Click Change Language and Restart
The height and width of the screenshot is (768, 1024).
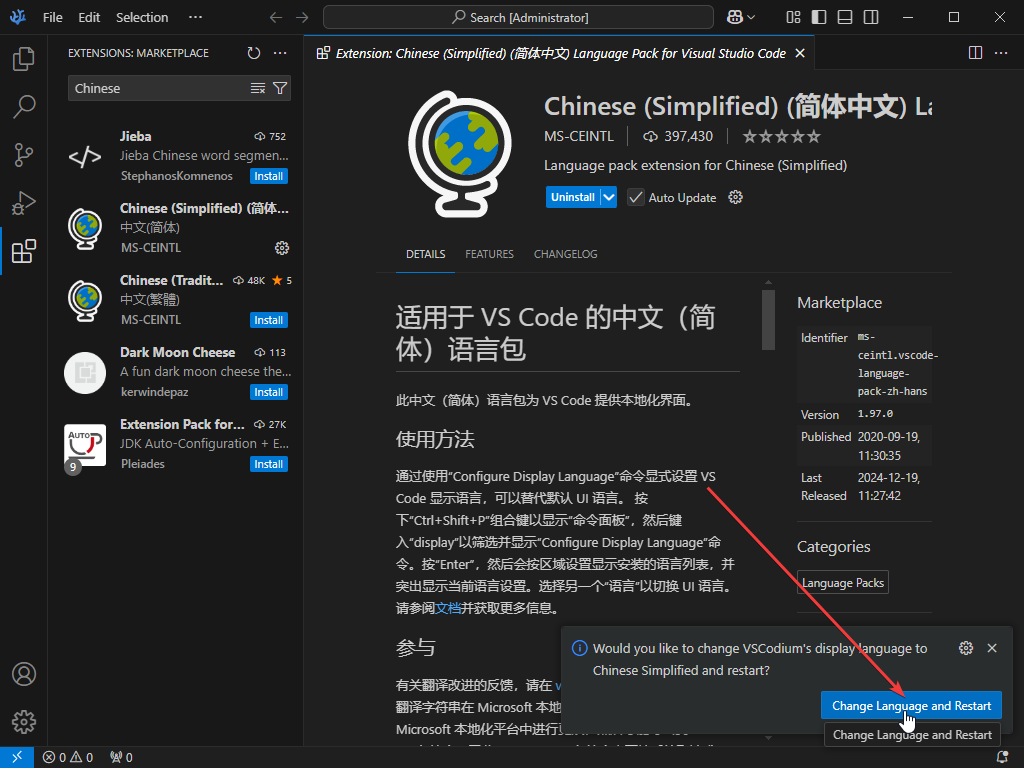pyautogui.click(x=910, y=705)
